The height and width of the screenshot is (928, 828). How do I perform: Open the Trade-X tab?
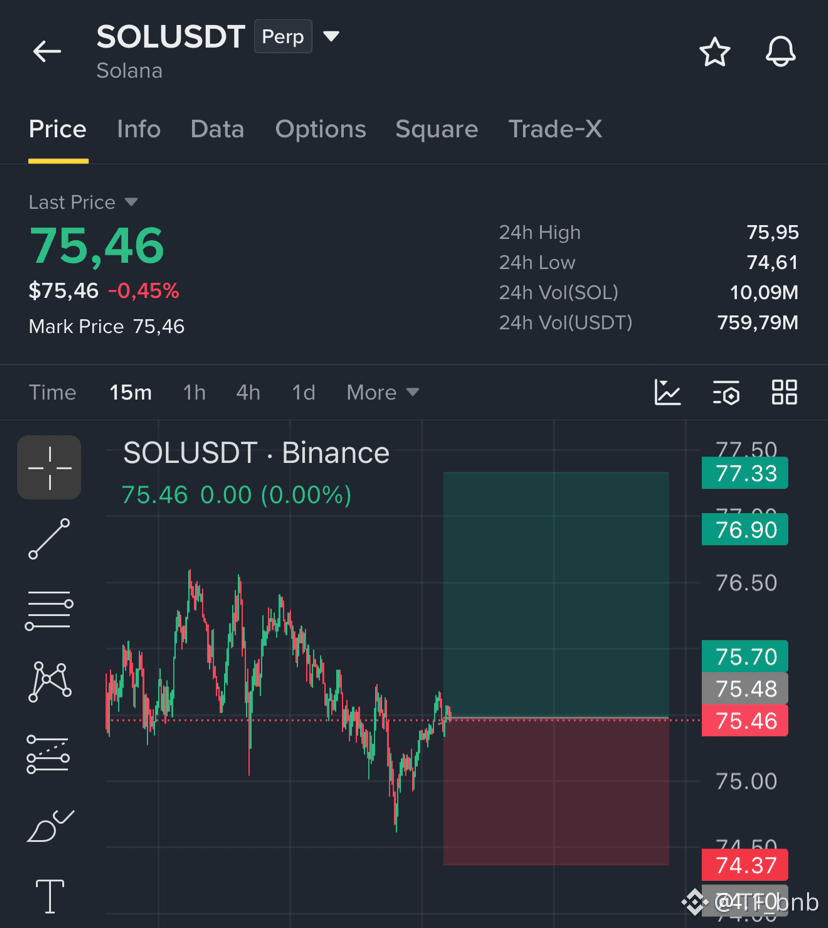point(555,129)
